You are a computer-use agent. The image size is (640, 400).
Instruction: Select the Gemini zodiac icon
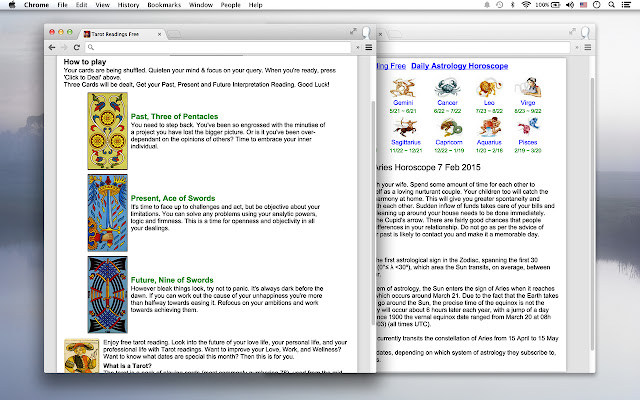coord(402,87)
